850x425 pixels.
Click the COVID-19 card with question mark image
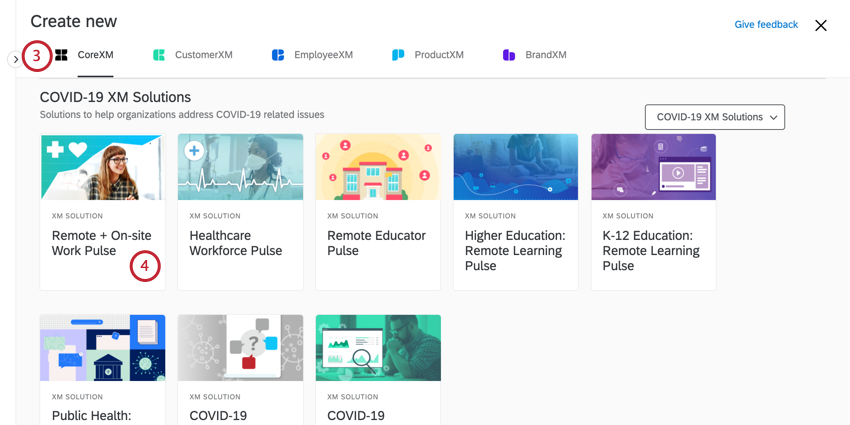[240, 370]
